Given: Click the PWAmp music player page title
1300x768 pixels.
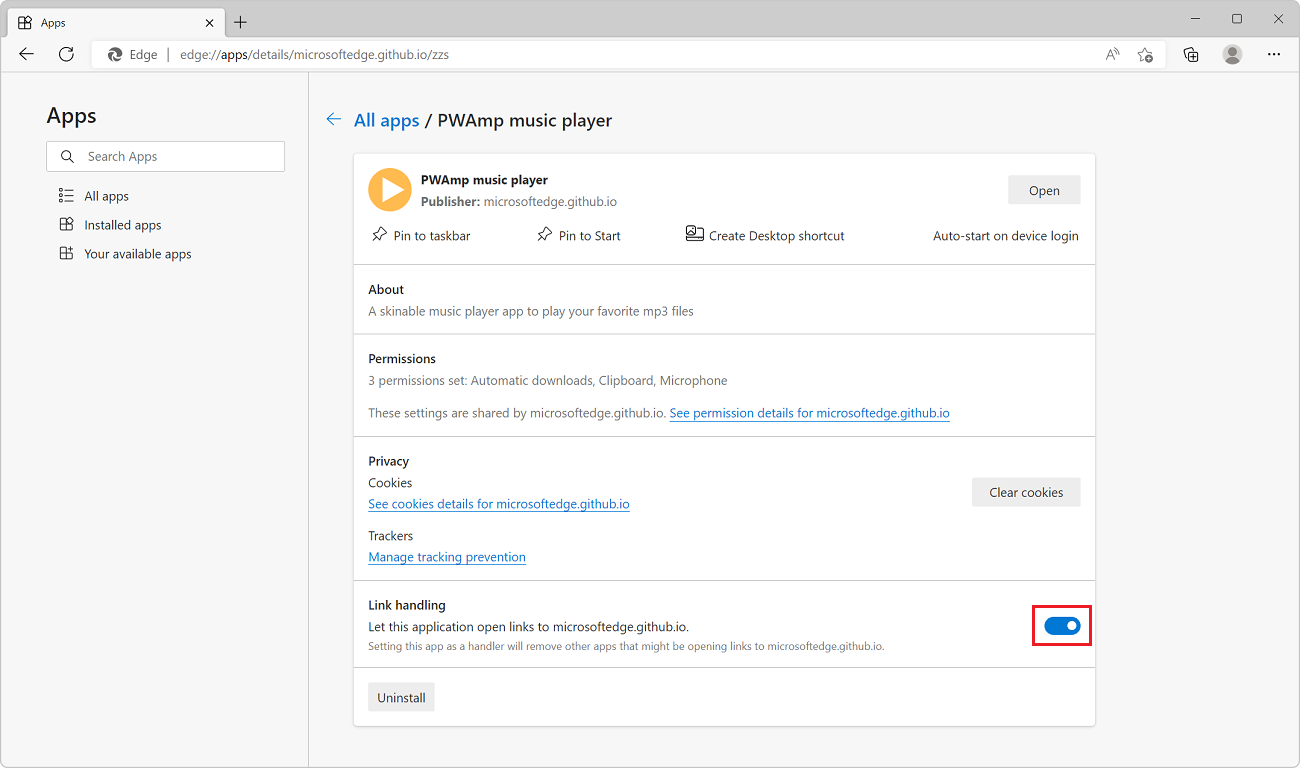Looking at the screenshot, I should (x=525, y=120).
